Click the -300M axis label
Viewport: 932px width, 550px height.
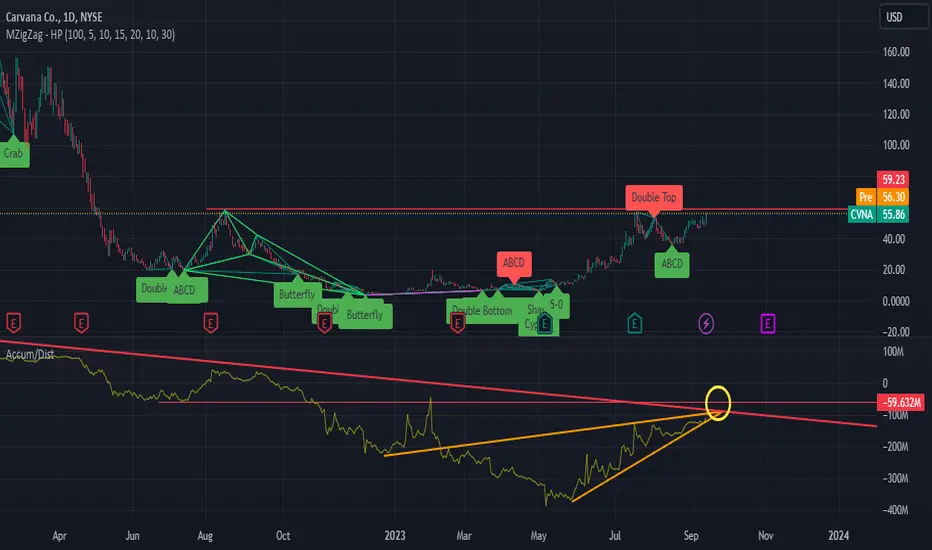(895, 479)
